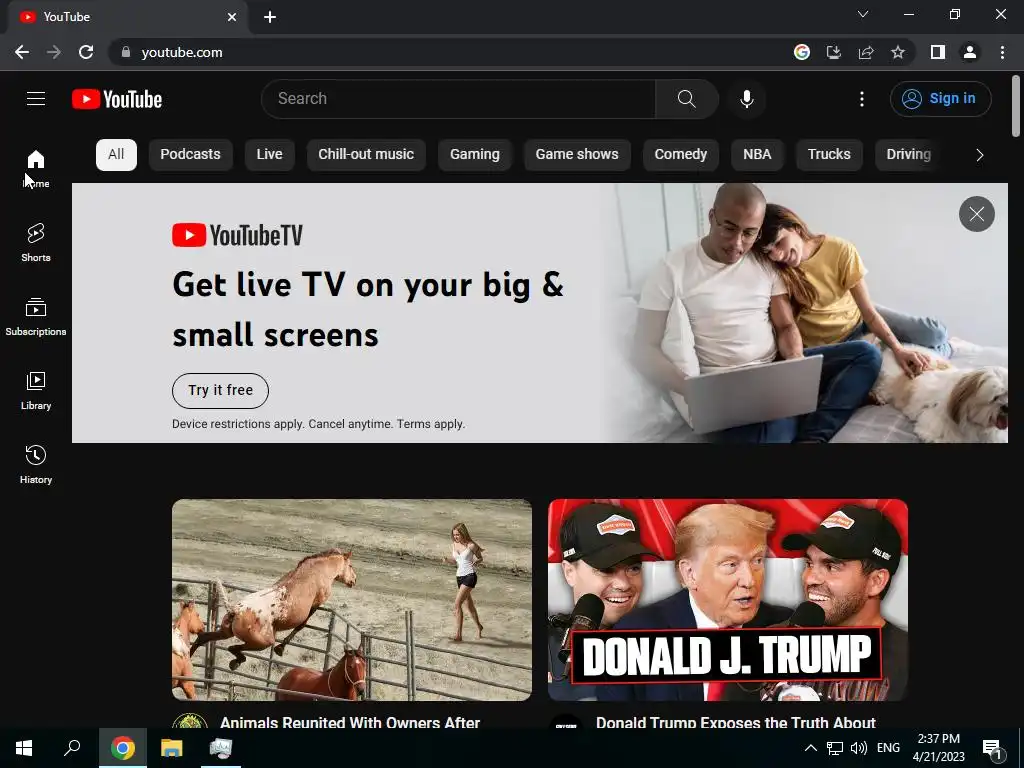
Task: Open the Donald J. Trump video thumbnail
Action: [728, 600]
